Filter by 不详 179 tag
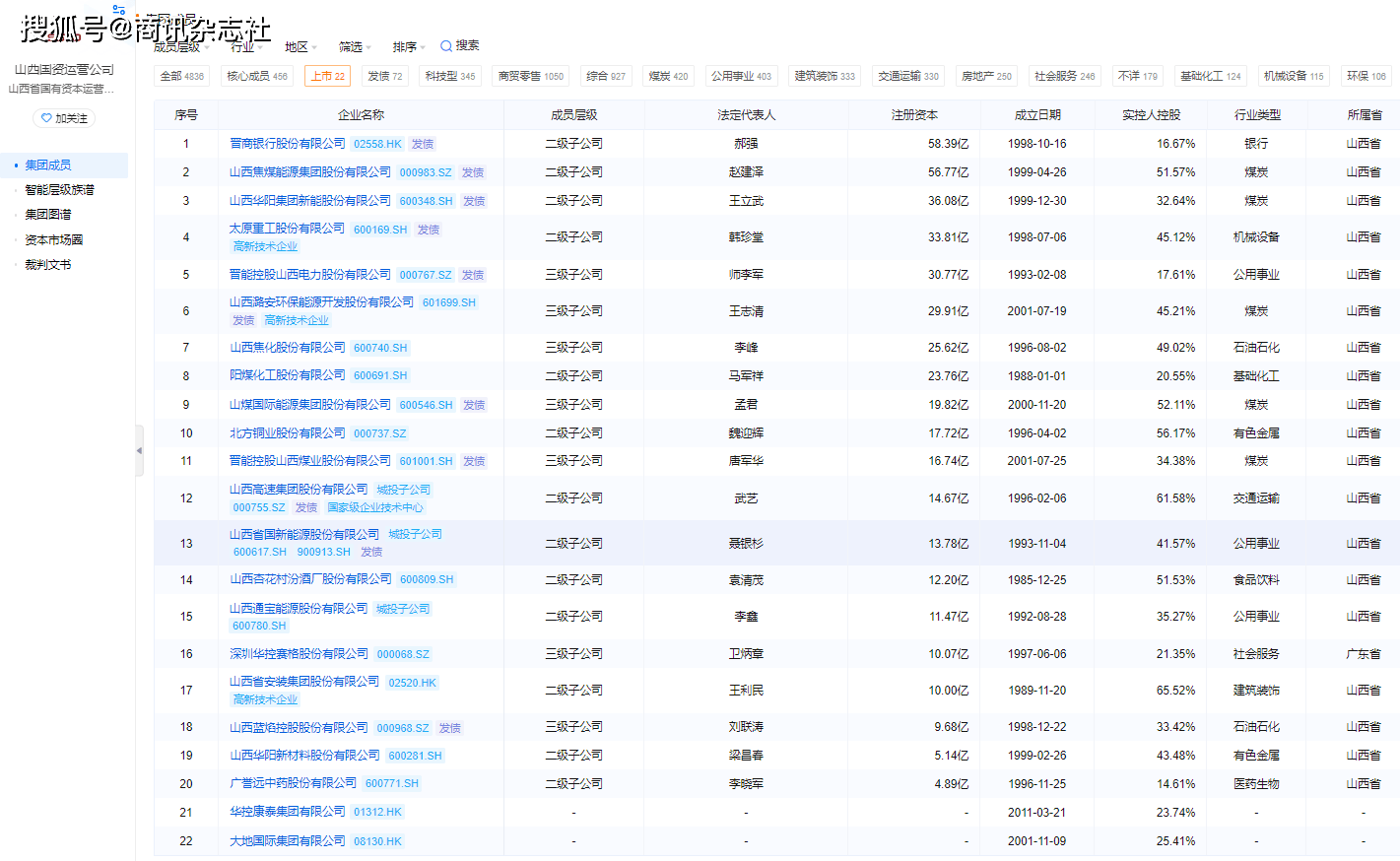 coord(1138,76)
